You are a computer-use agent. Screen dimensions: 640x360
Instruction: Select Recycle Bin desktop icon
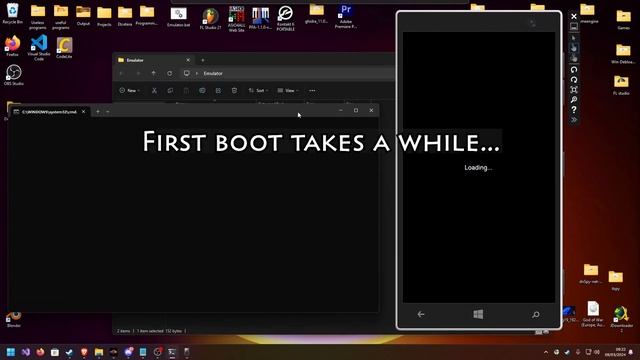click(x=12, y=13)
